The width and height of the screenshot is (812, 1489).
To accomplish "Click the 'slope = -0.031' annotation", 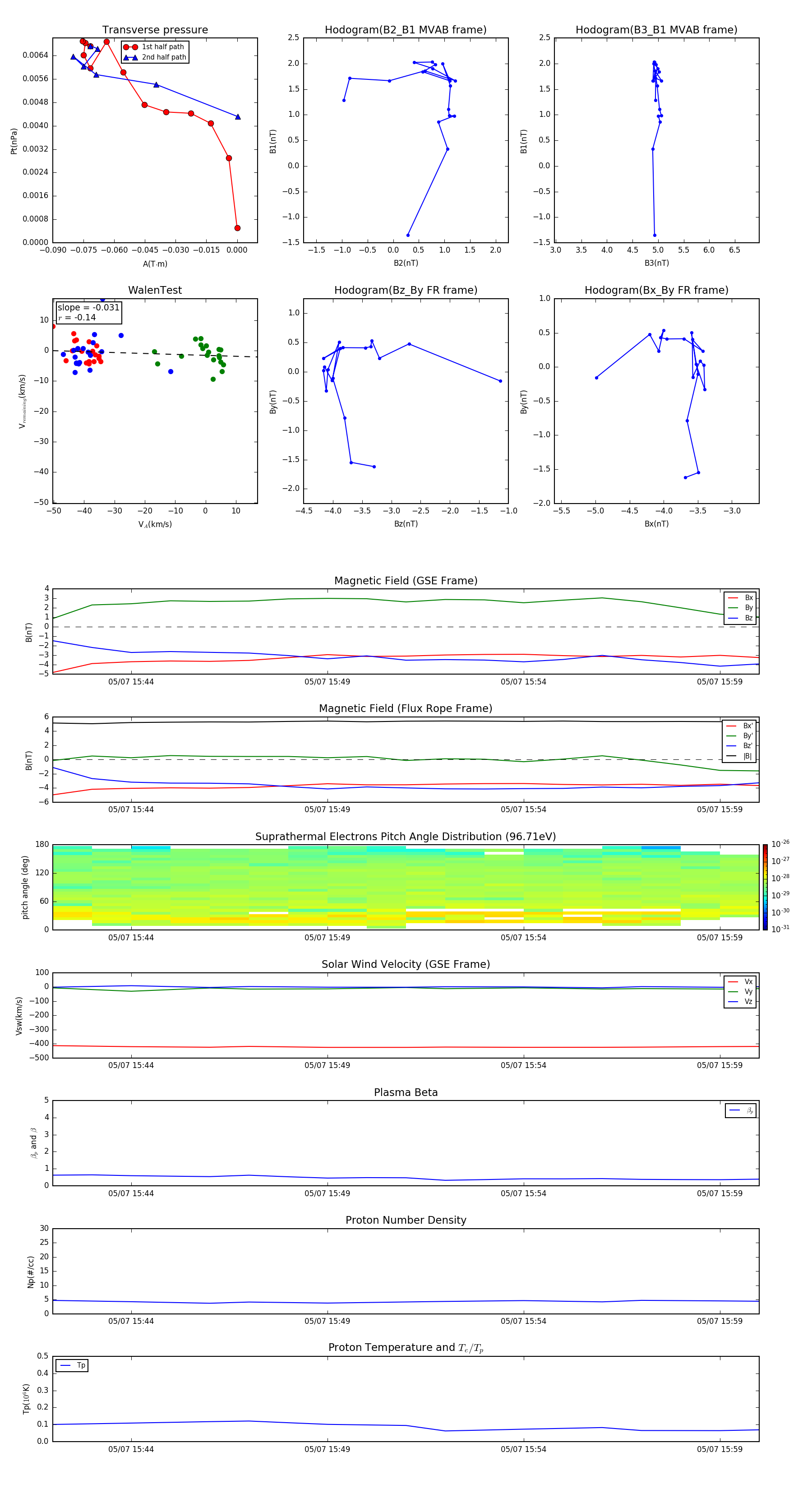I will (x=88, y=308).
